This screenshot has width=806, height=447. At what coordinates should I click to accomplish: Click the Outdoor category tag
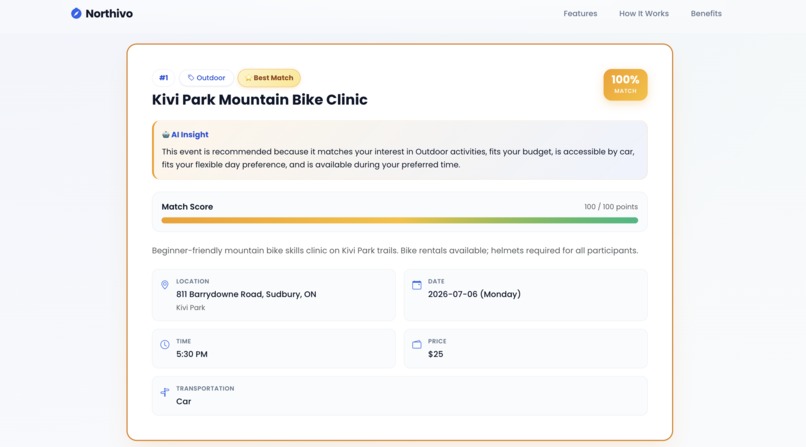tap(206, 78)
